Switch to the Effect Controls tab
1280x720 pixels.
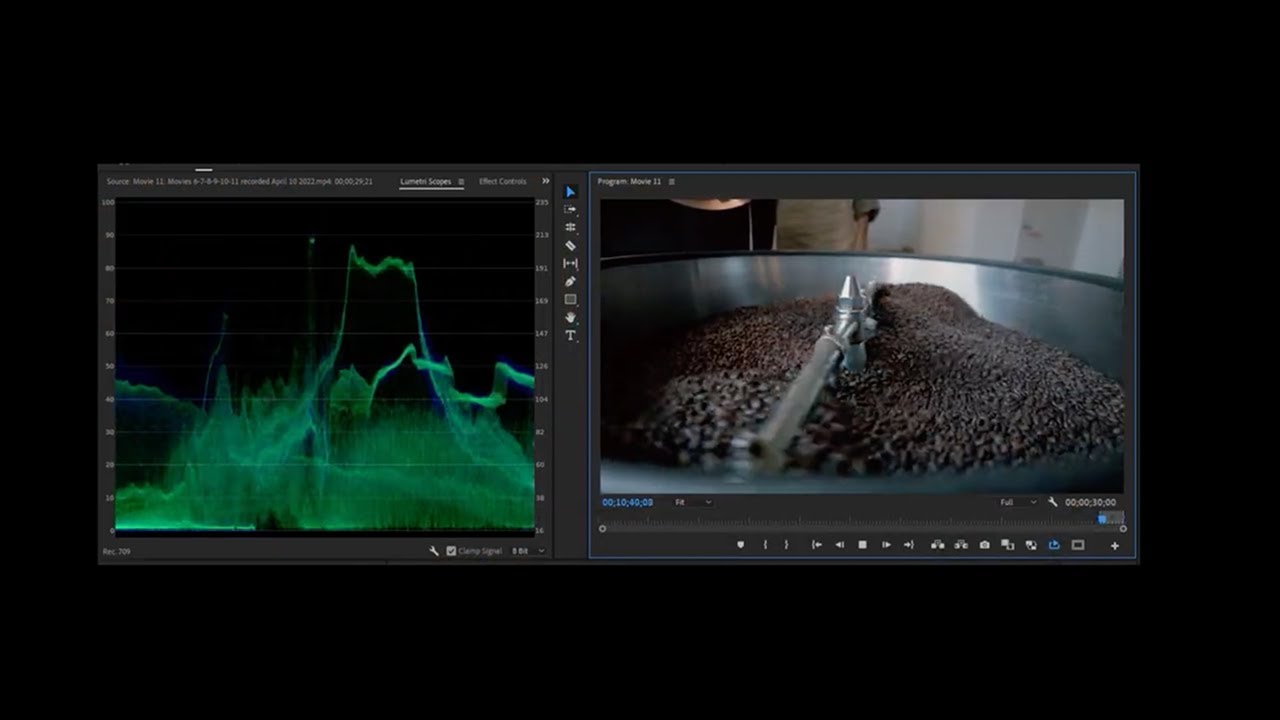point(502,181)
